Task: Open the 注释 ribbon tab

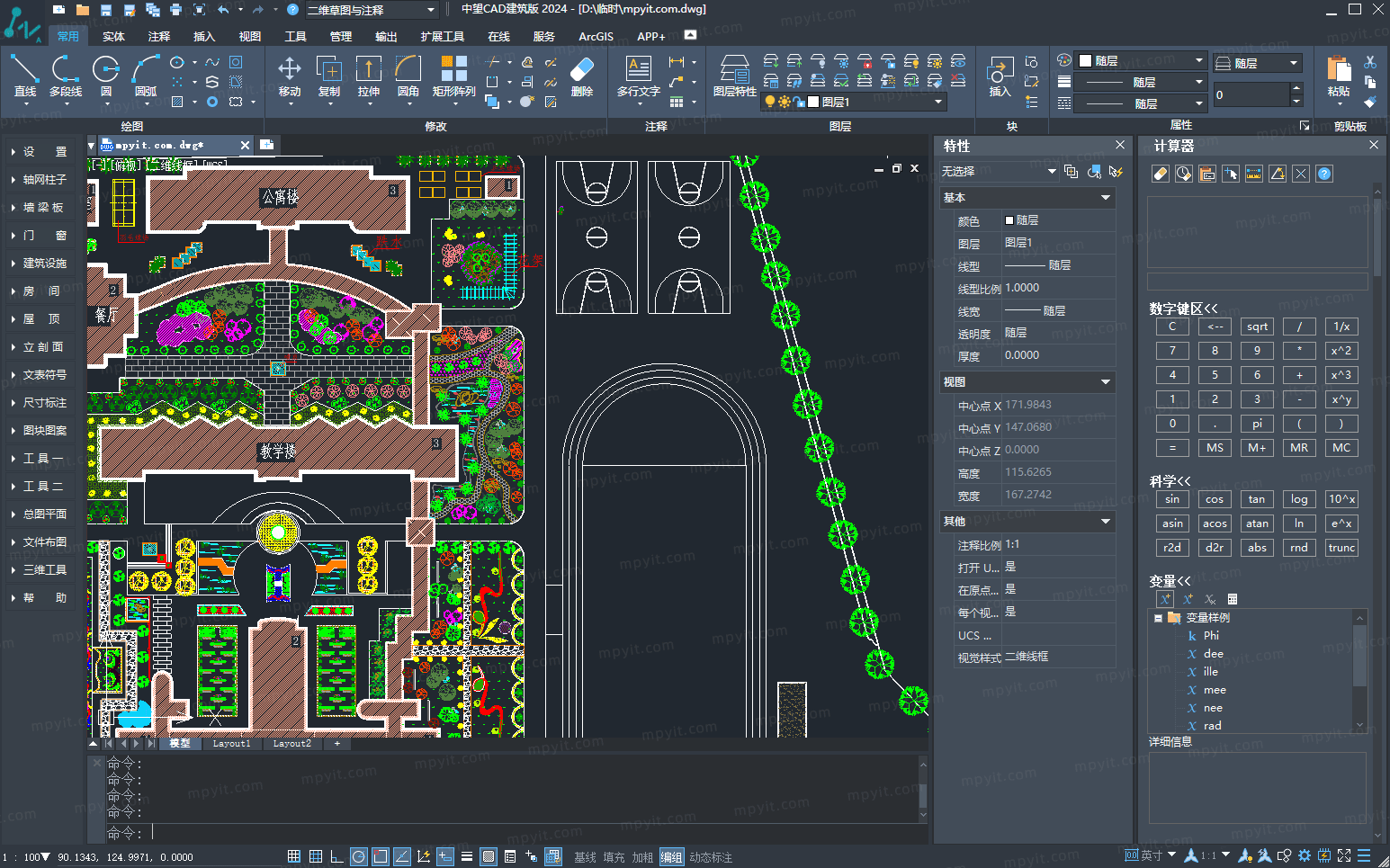Action: 159,37
